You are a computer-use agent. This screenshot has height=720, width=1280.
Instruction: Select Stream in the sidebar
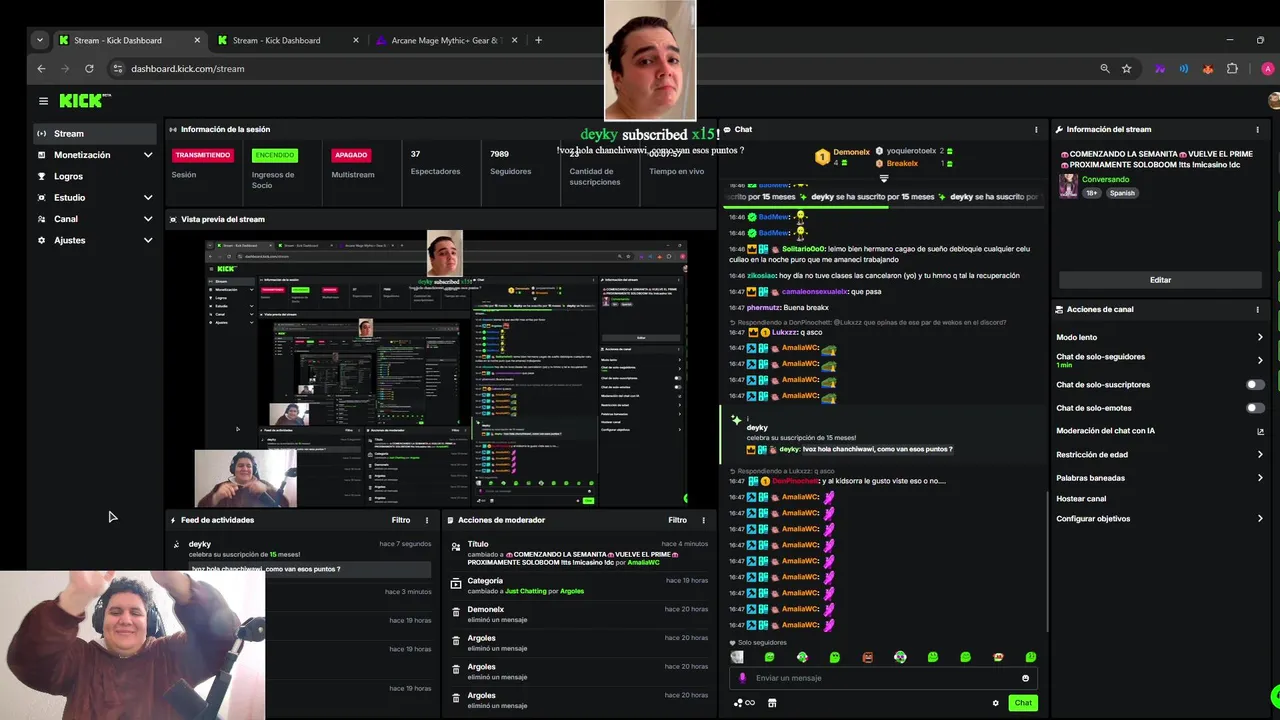point(95,134)
